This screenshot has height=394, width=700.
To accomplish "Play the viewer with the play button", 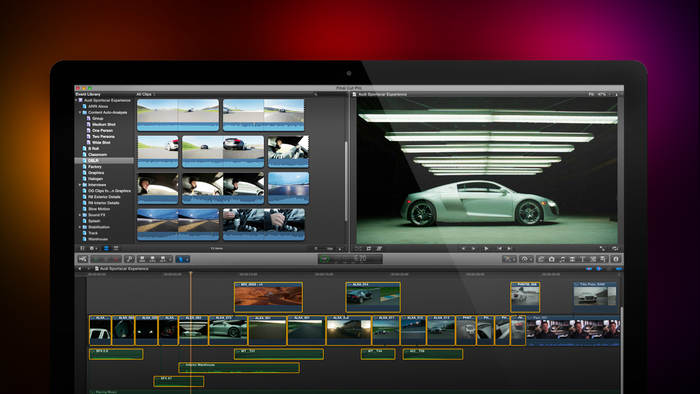I will (486, 249).
